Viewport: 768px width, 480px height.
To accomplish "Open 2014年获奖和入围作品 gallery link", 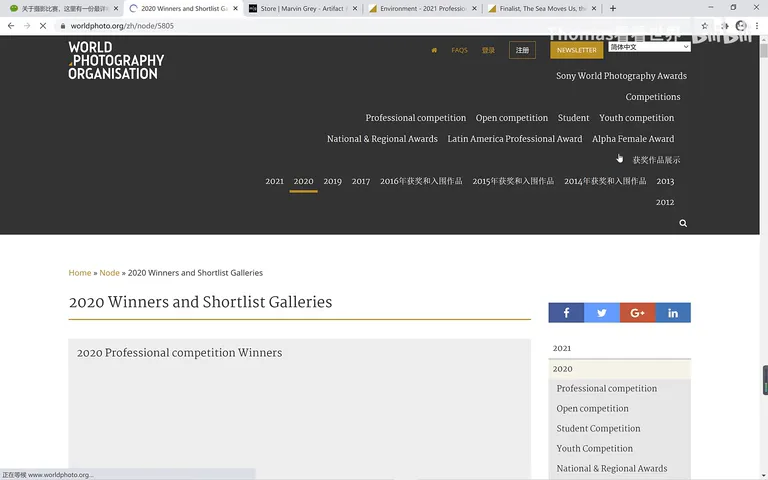I will [605, 181].
